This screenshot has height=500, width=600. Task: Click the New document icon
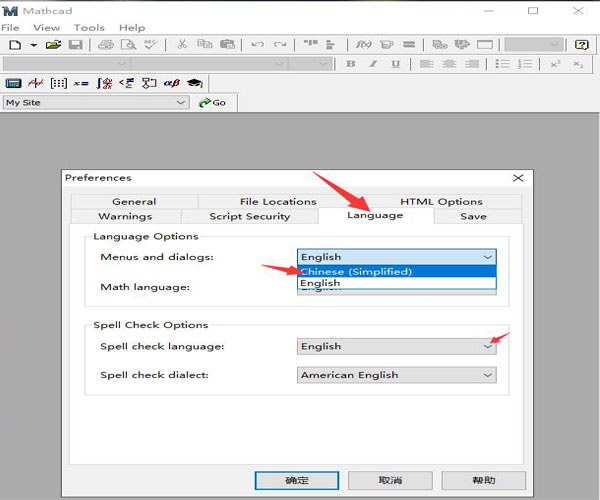pyautogui.click(x=14, y=45)
